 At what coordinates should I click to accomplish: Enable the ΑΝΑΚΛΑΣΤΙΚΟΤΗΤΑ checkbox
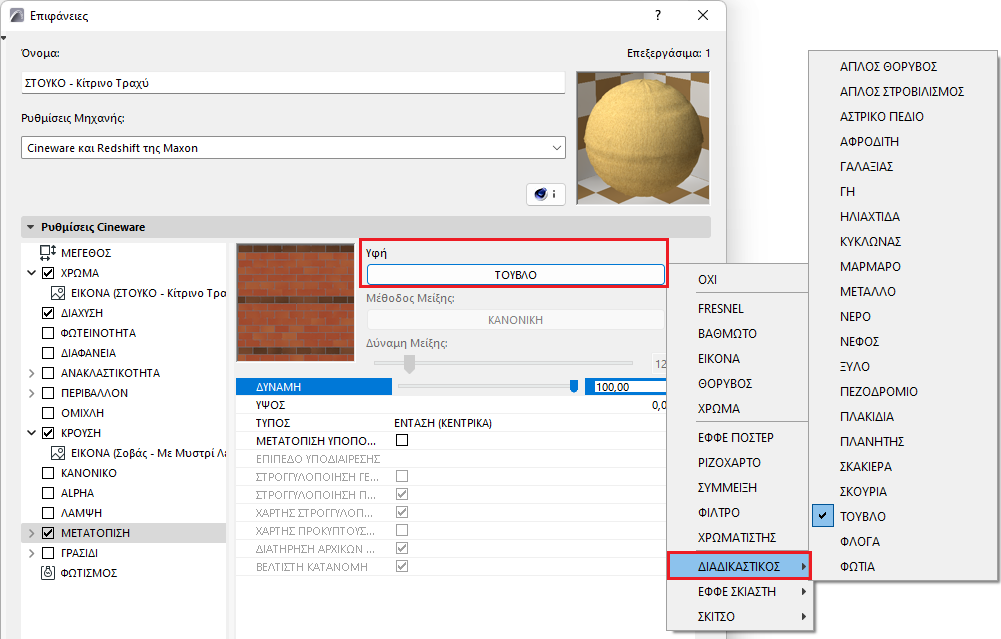point(48,373)
